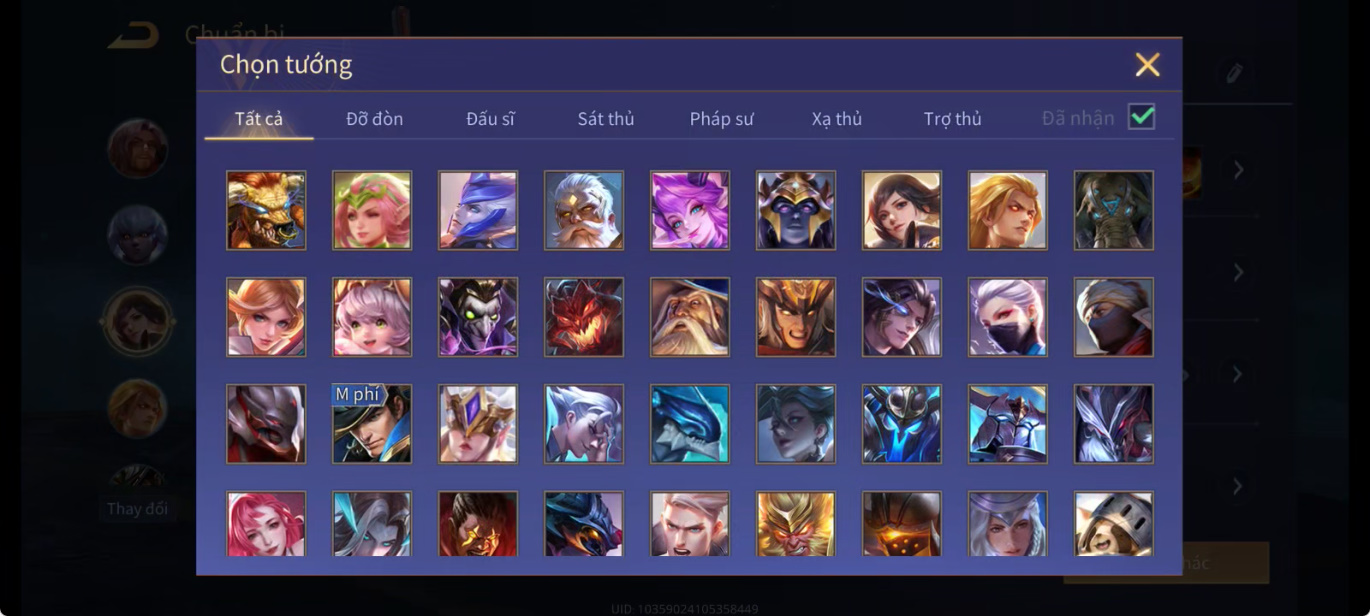1370x616 pixels.
Task: Select the purple-haired girl hero portrait
Action: tap(690, 210)
